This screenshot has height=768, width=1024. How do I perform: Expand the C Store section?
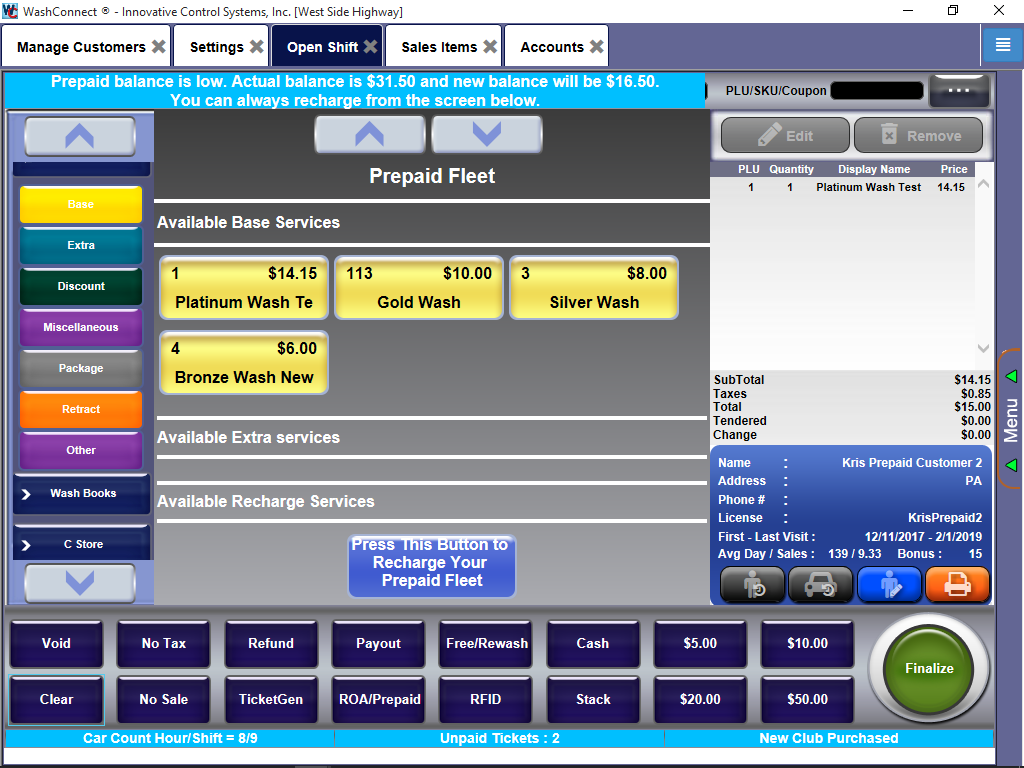point(81,544)
